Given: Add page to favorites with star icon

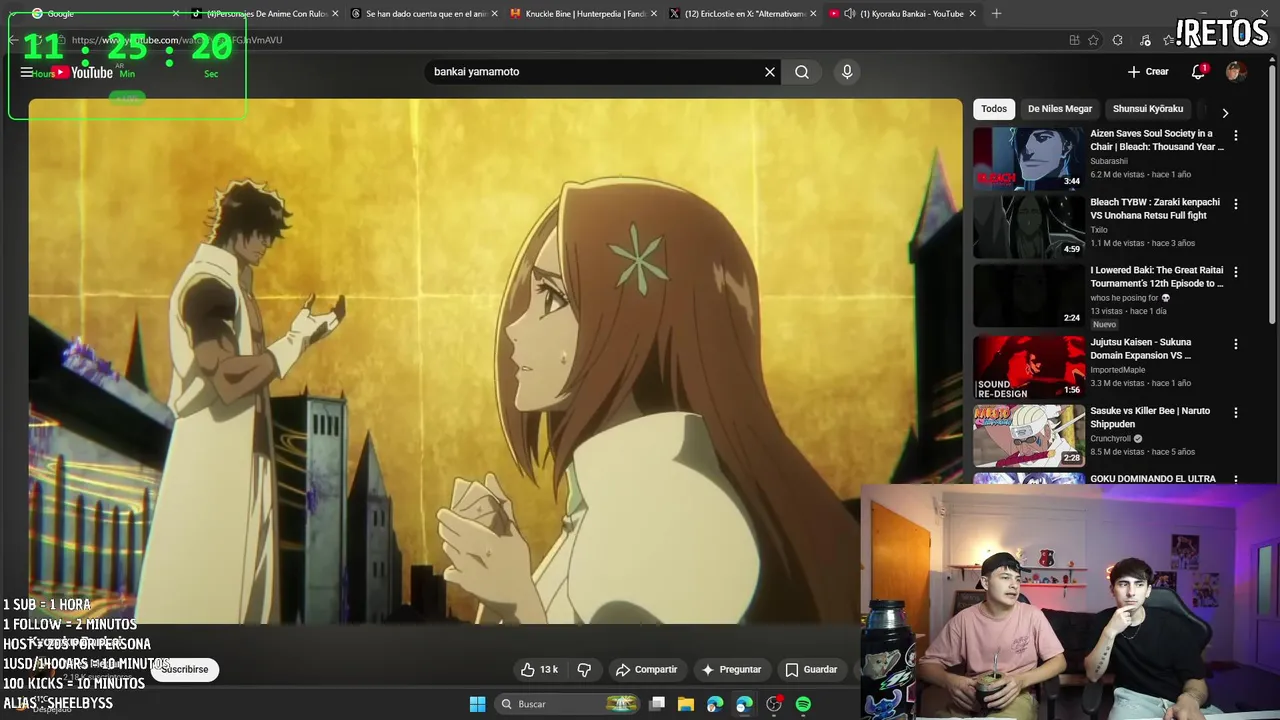Looking at the screenshot, I should [x=1093, y=40].
